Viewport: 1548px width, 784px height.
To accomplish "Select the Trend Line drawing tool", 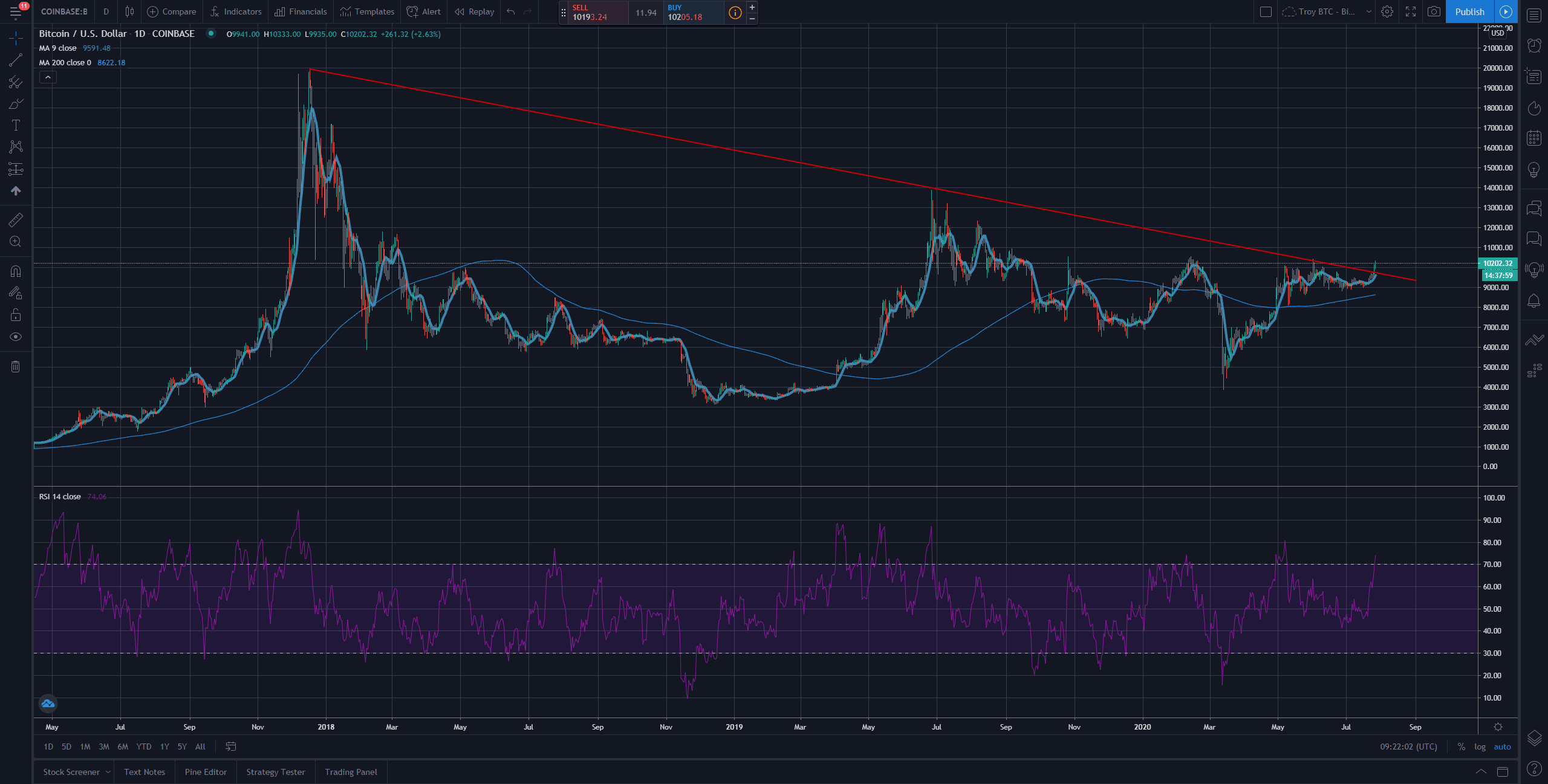I will (x=16, y=60).
